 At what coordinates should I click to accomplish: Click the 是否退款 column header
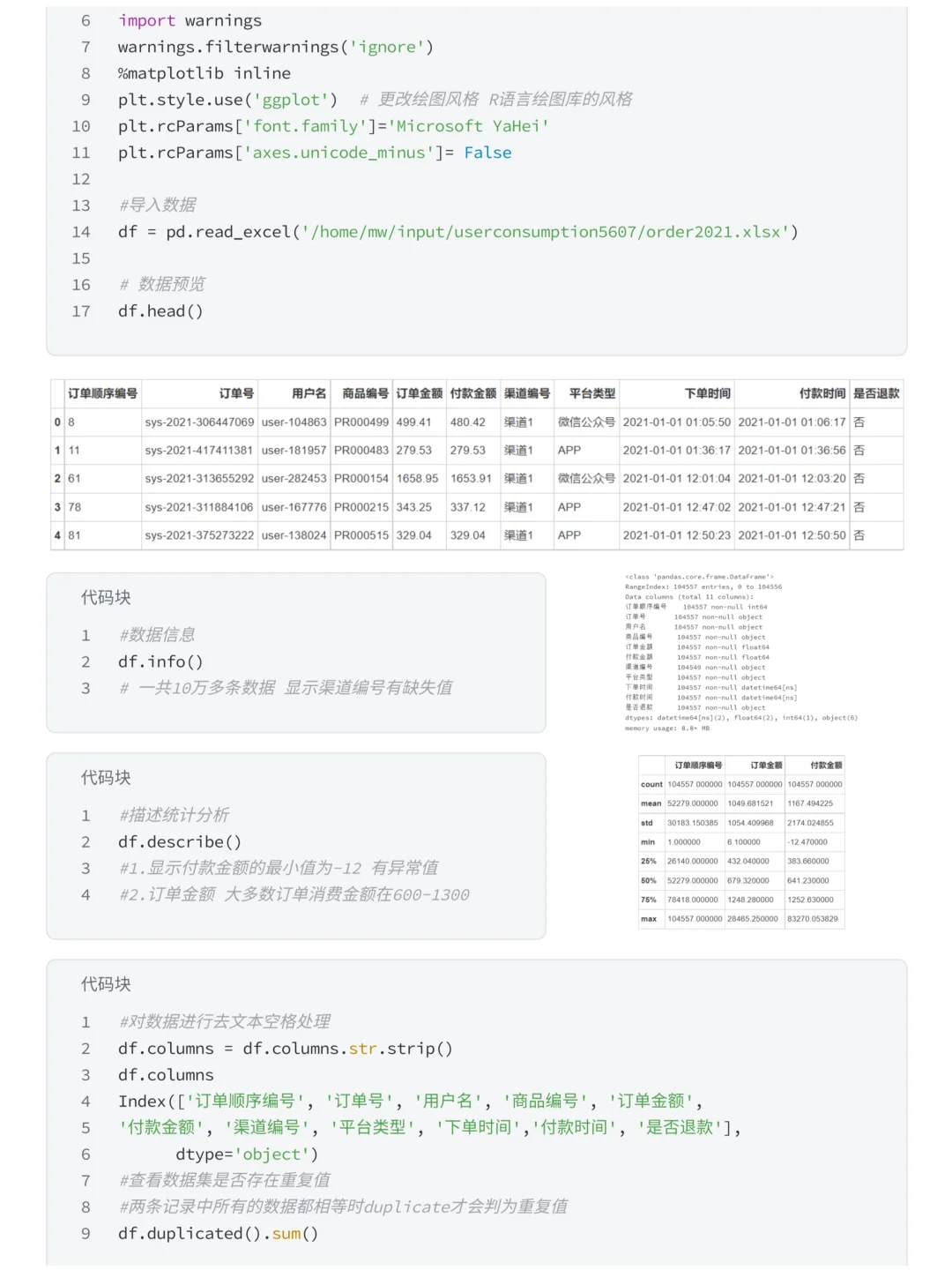click(875, 393)
